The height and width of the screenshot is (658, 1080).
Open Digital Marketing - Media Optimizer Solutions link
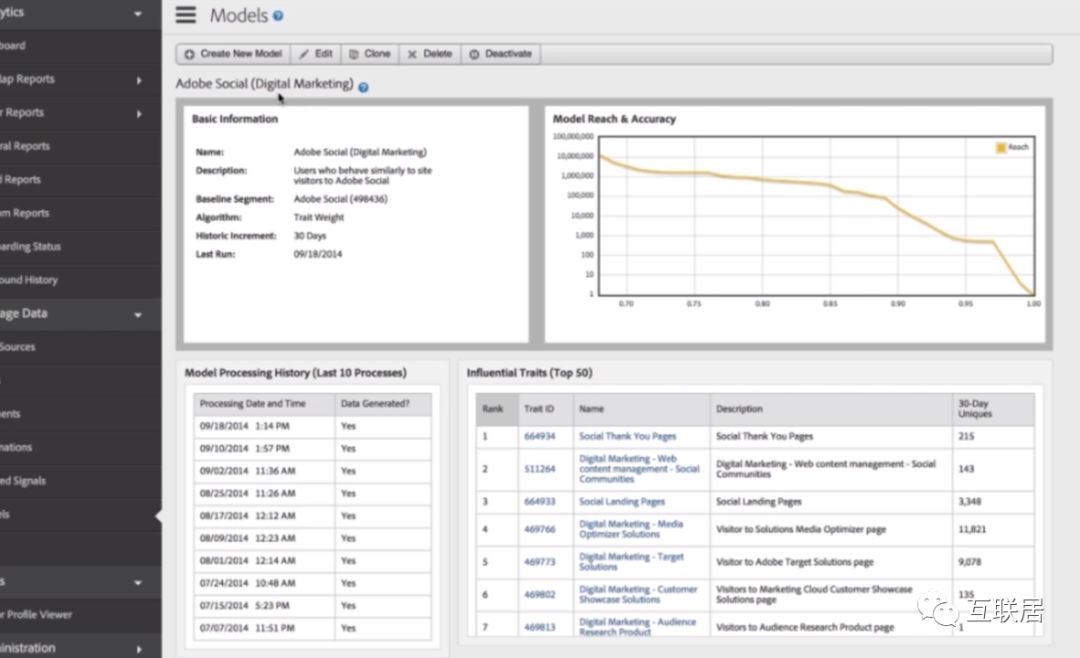click(x=631, y=529)
